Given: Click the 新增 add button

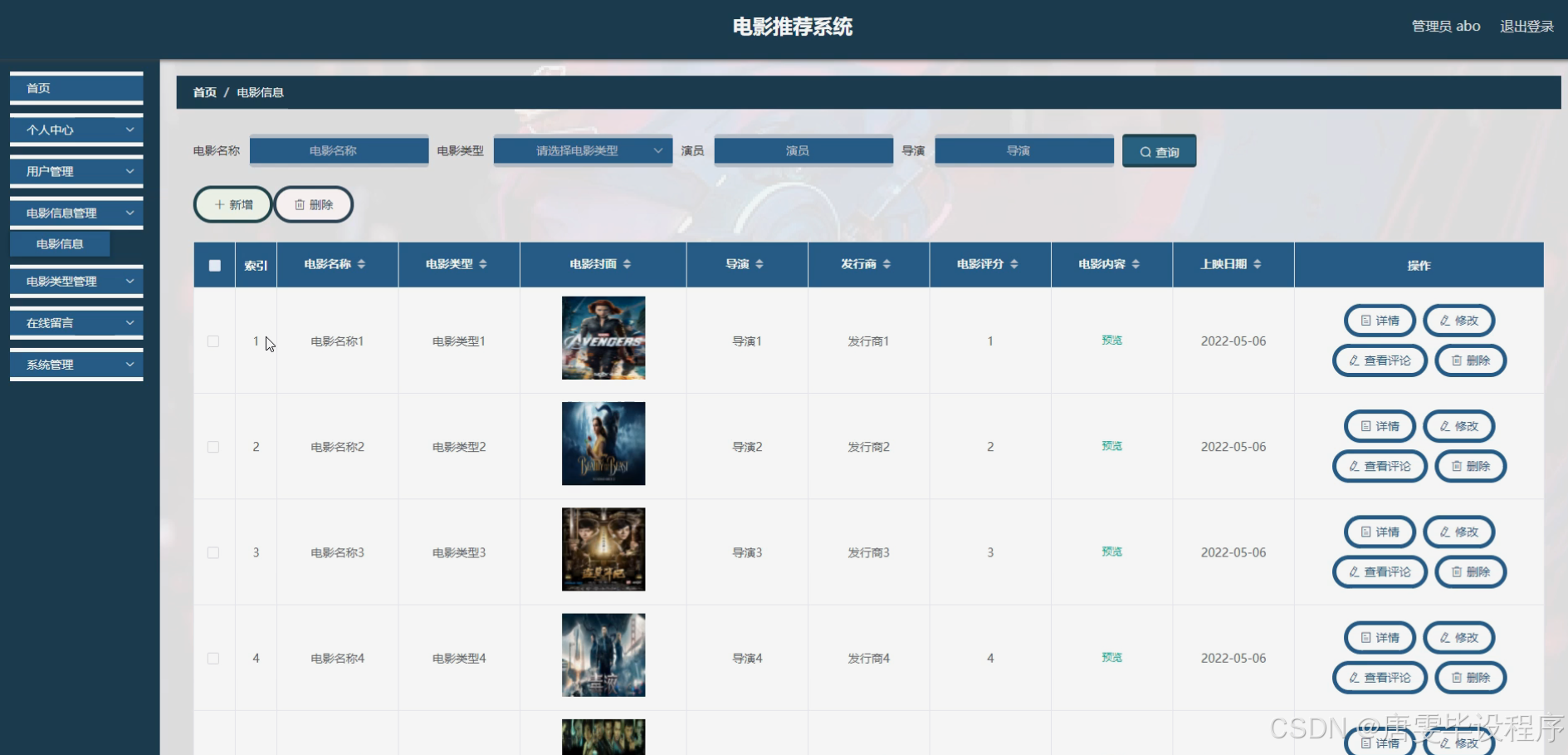Looking at the screenshot, I should 233,204.
